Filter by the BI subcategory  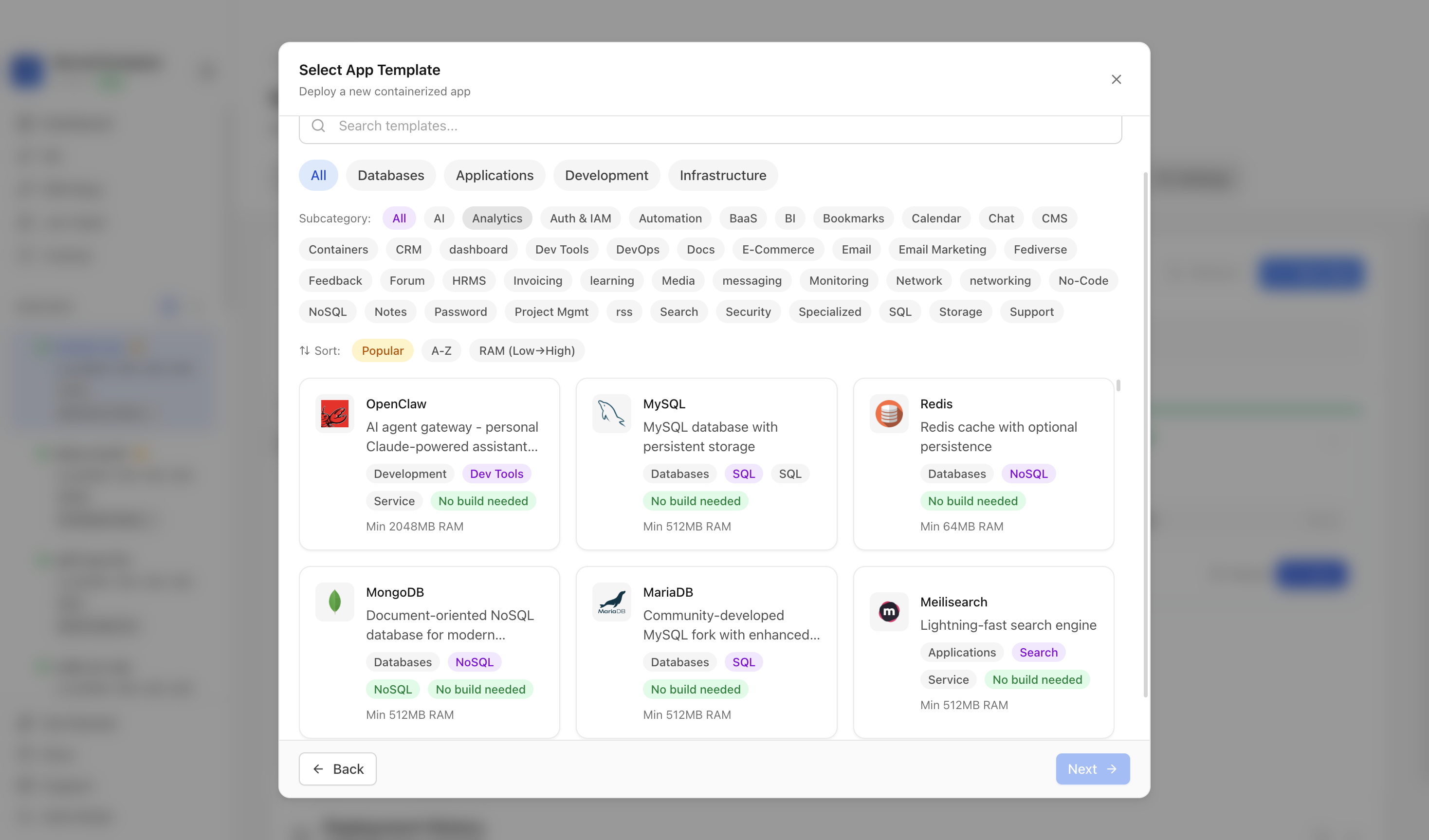click(x=790, y=218)
